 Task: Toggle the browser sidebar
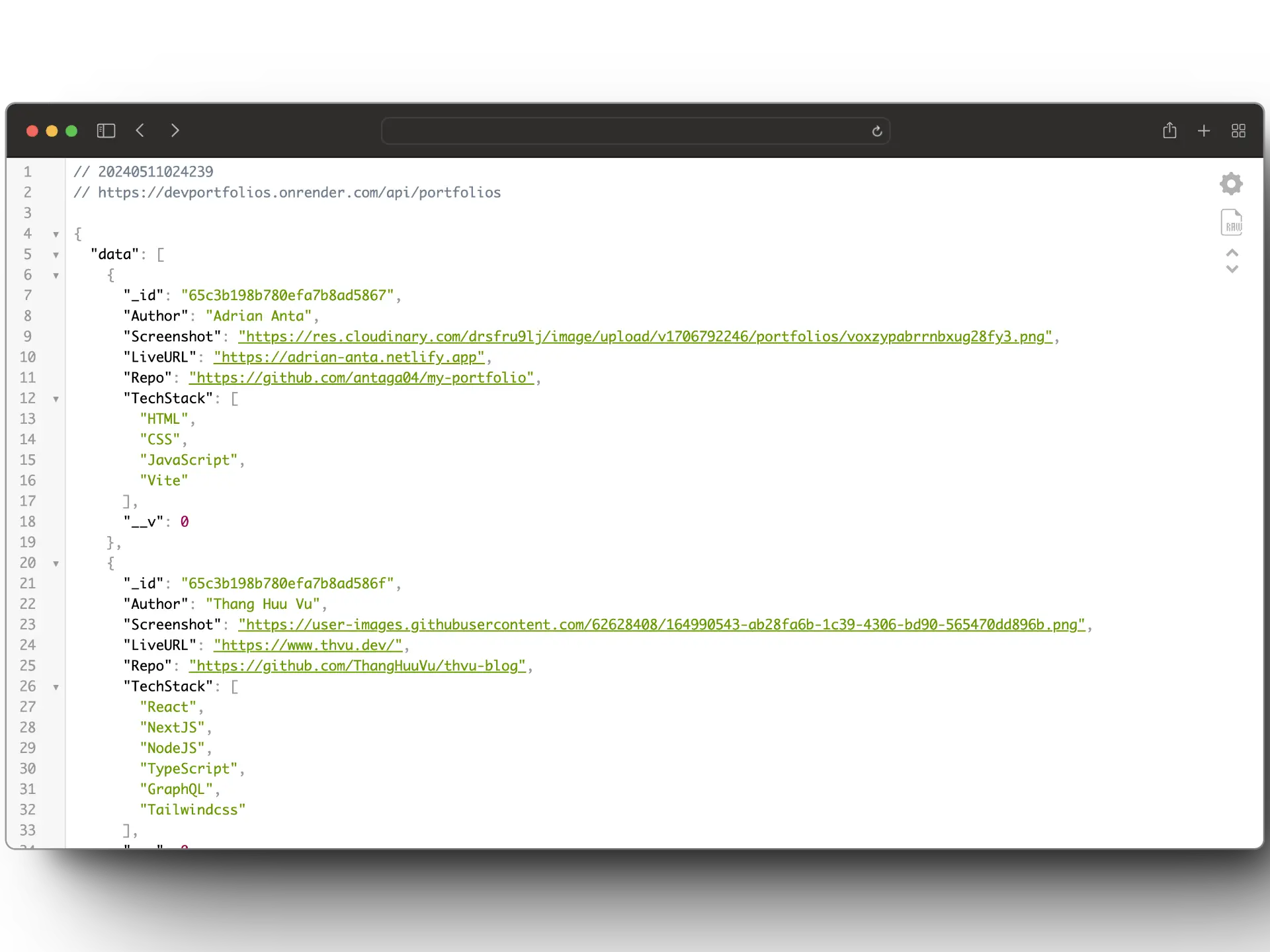106,130
